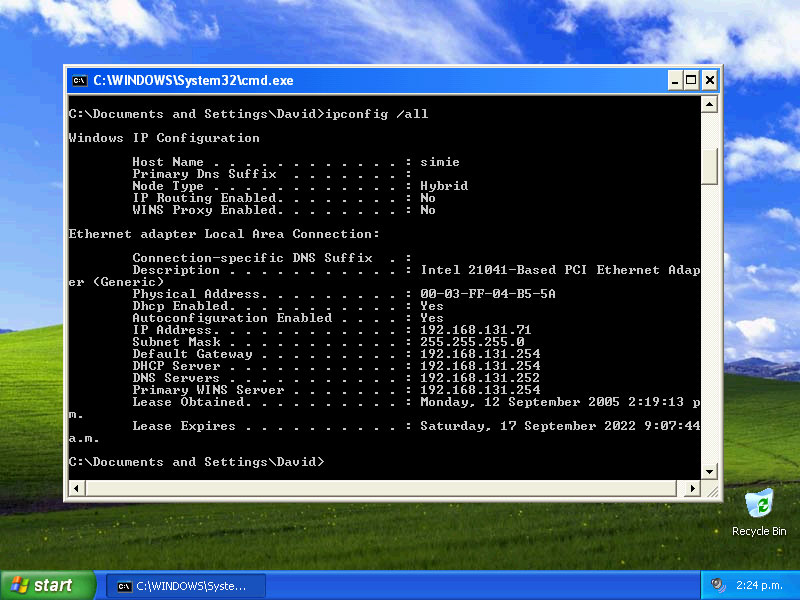The height and width of the screenshot is (600, 800).
Task: Click the subnet mask 255.255.255.0
Action: coord(472,342)
